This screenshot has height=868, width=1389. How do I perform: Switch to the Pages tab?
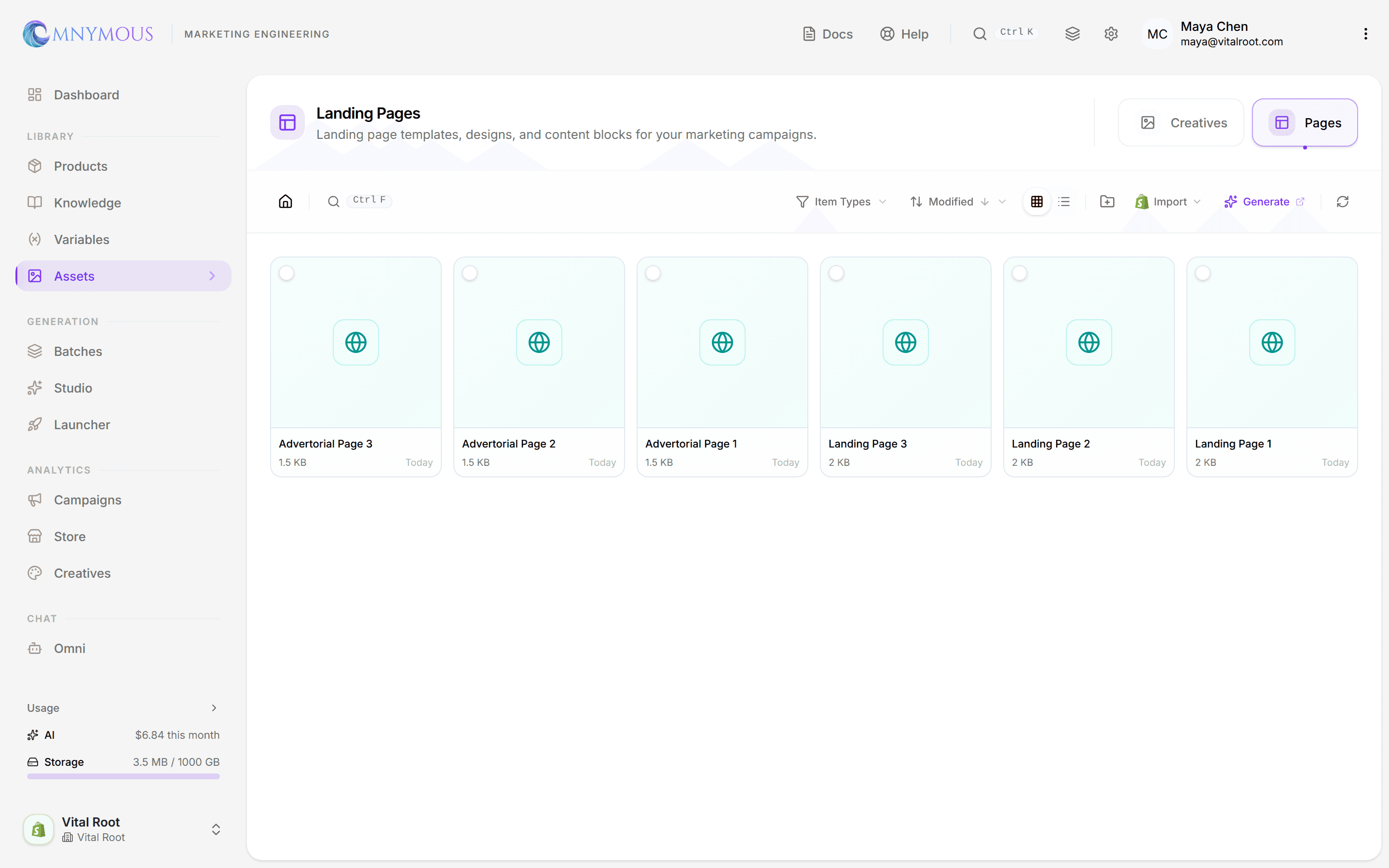coord(1305,122)
